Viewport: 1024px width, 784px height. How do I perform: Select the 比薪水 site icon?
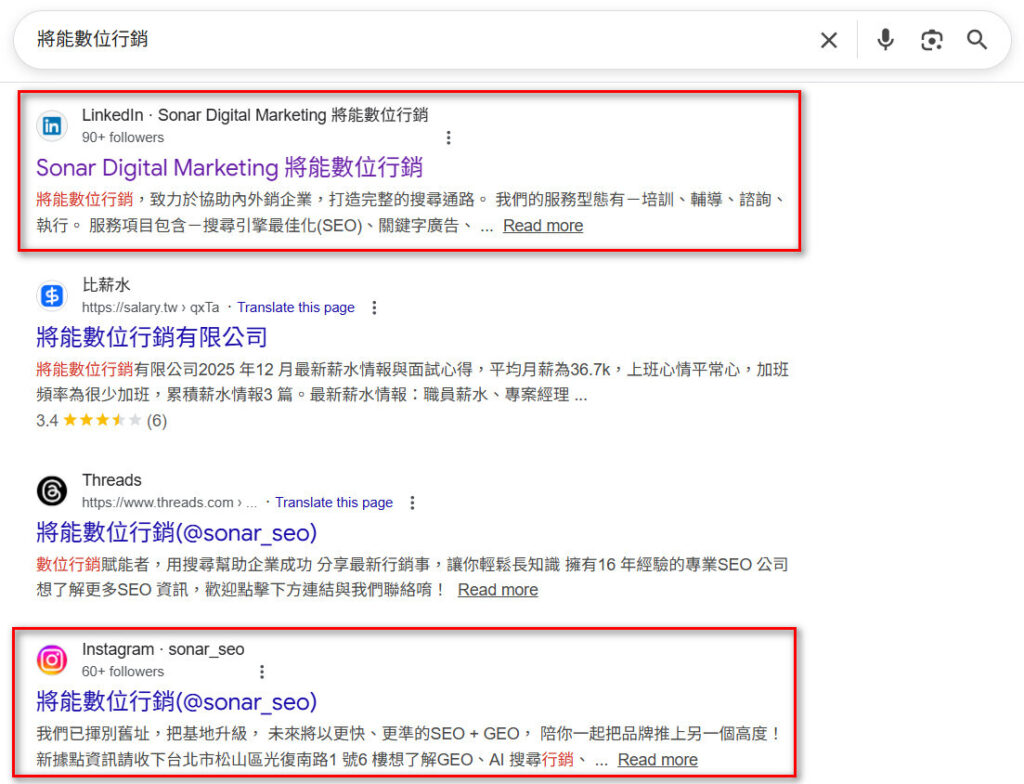[x=51, y=295]
